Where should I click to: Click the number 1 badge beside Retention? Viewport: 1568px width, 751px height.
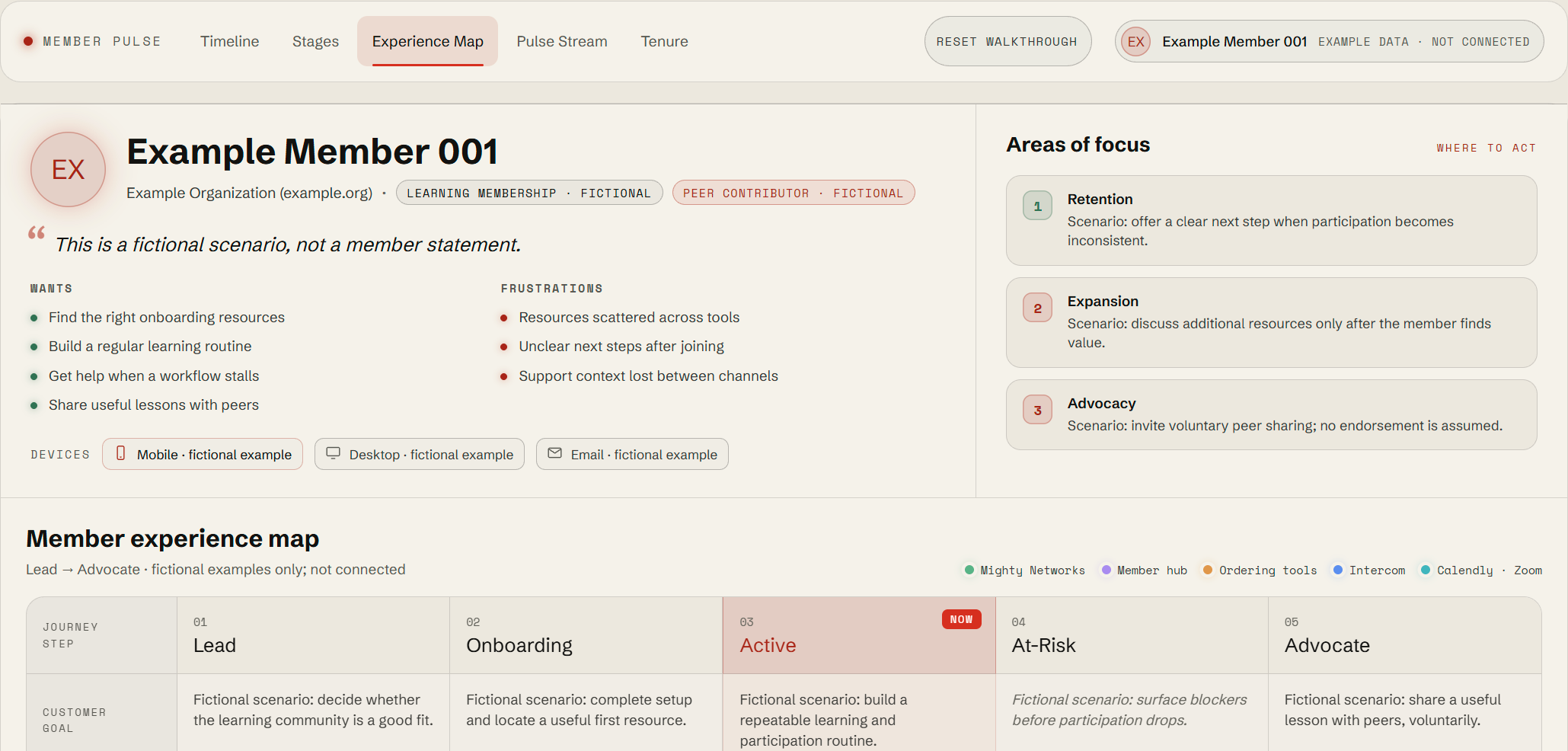1037,206
